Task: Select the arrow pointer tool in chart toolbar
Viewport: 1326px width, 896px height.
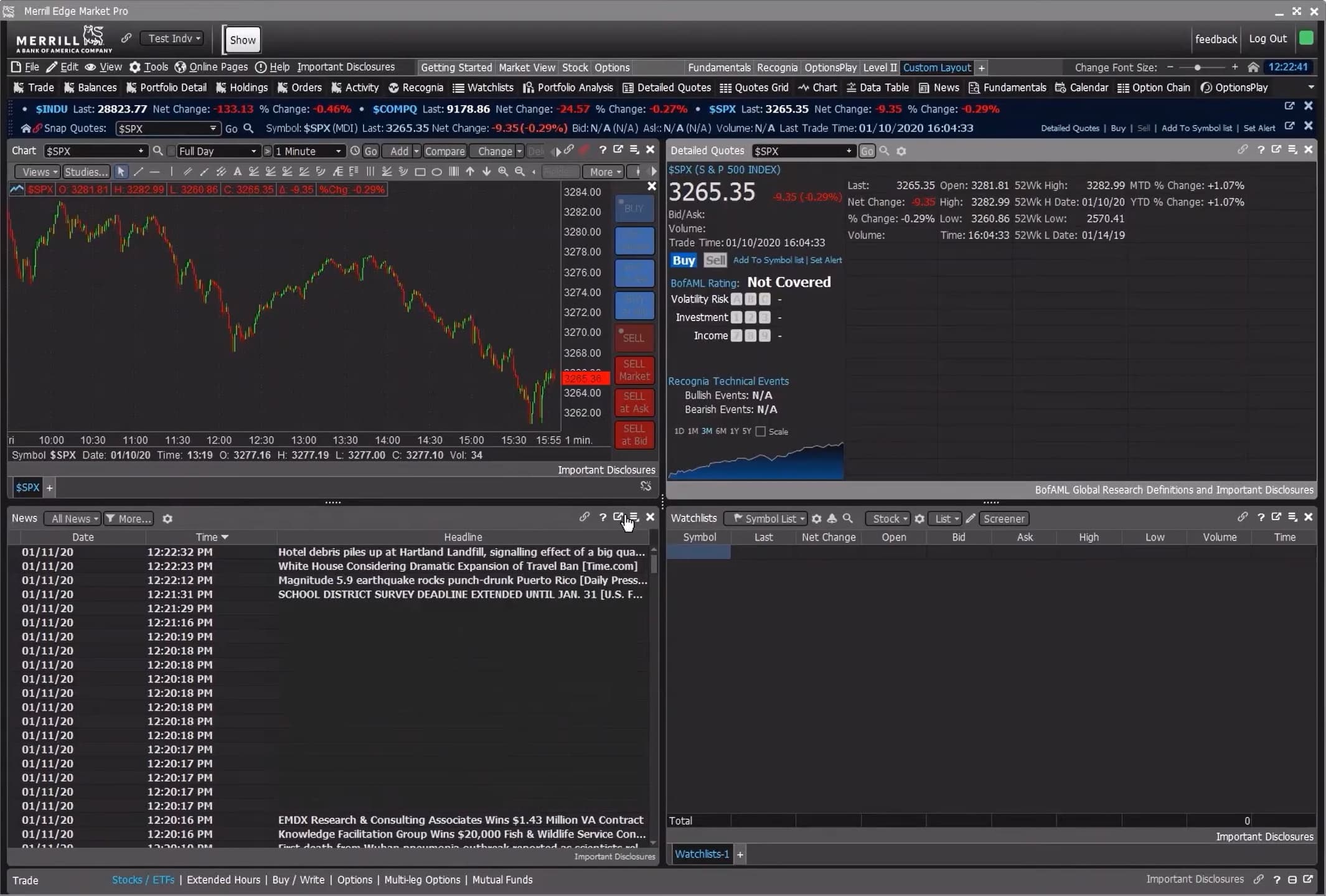Action: [x=121, y=172]
